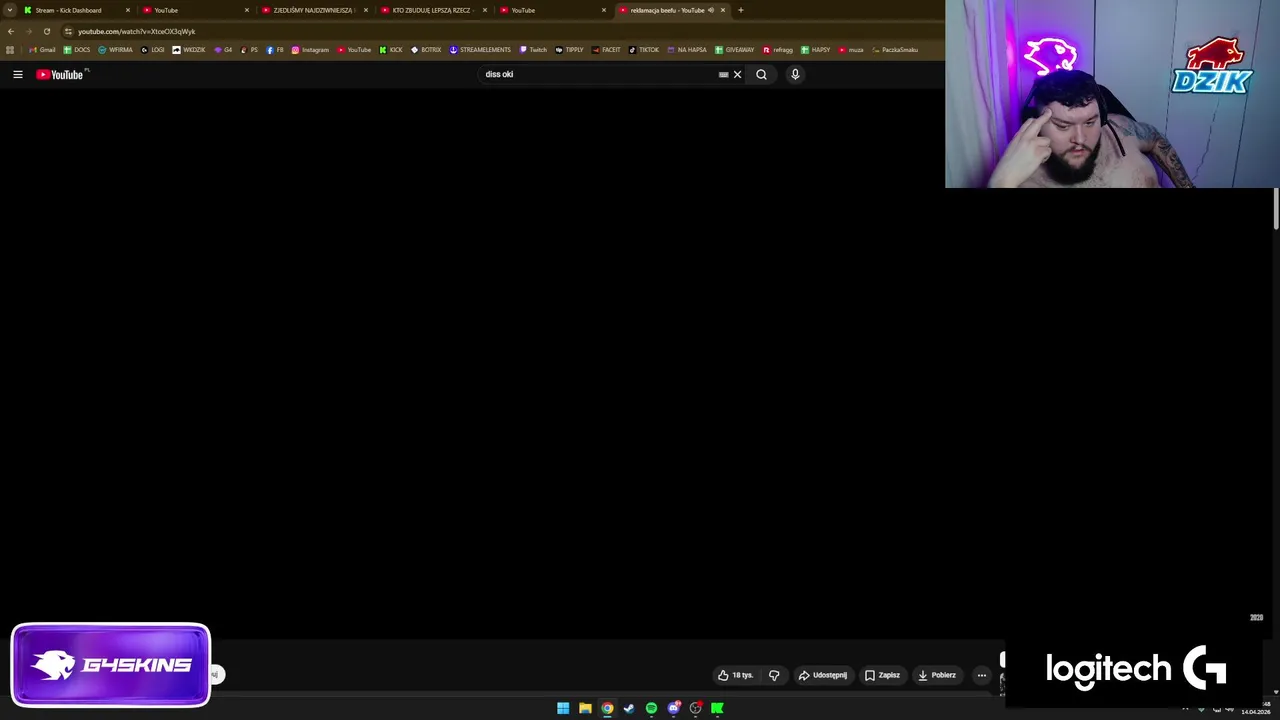Open KICK bookmark
1280x720 pixels.
click(391, 50)
